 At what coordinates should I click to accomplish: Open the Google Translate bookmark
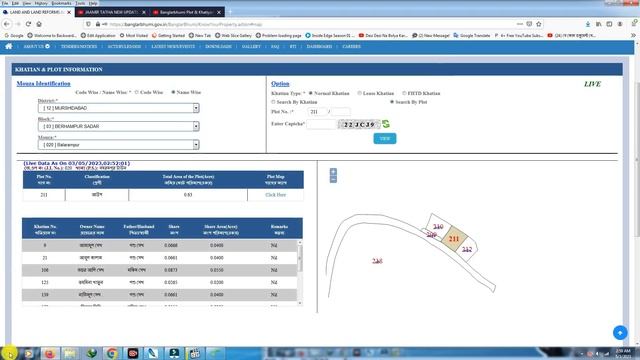coord(471,36)
